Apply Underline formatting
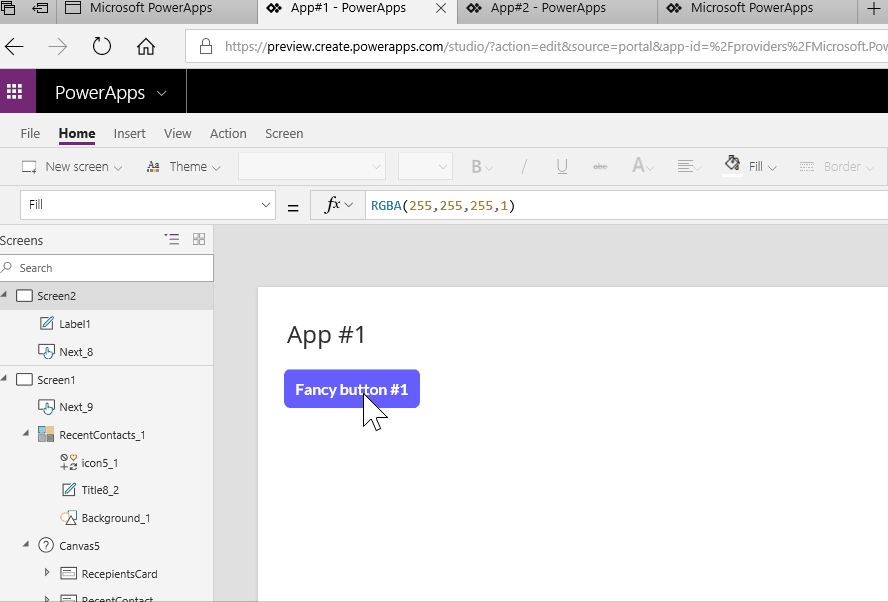 tap(561, 166)
